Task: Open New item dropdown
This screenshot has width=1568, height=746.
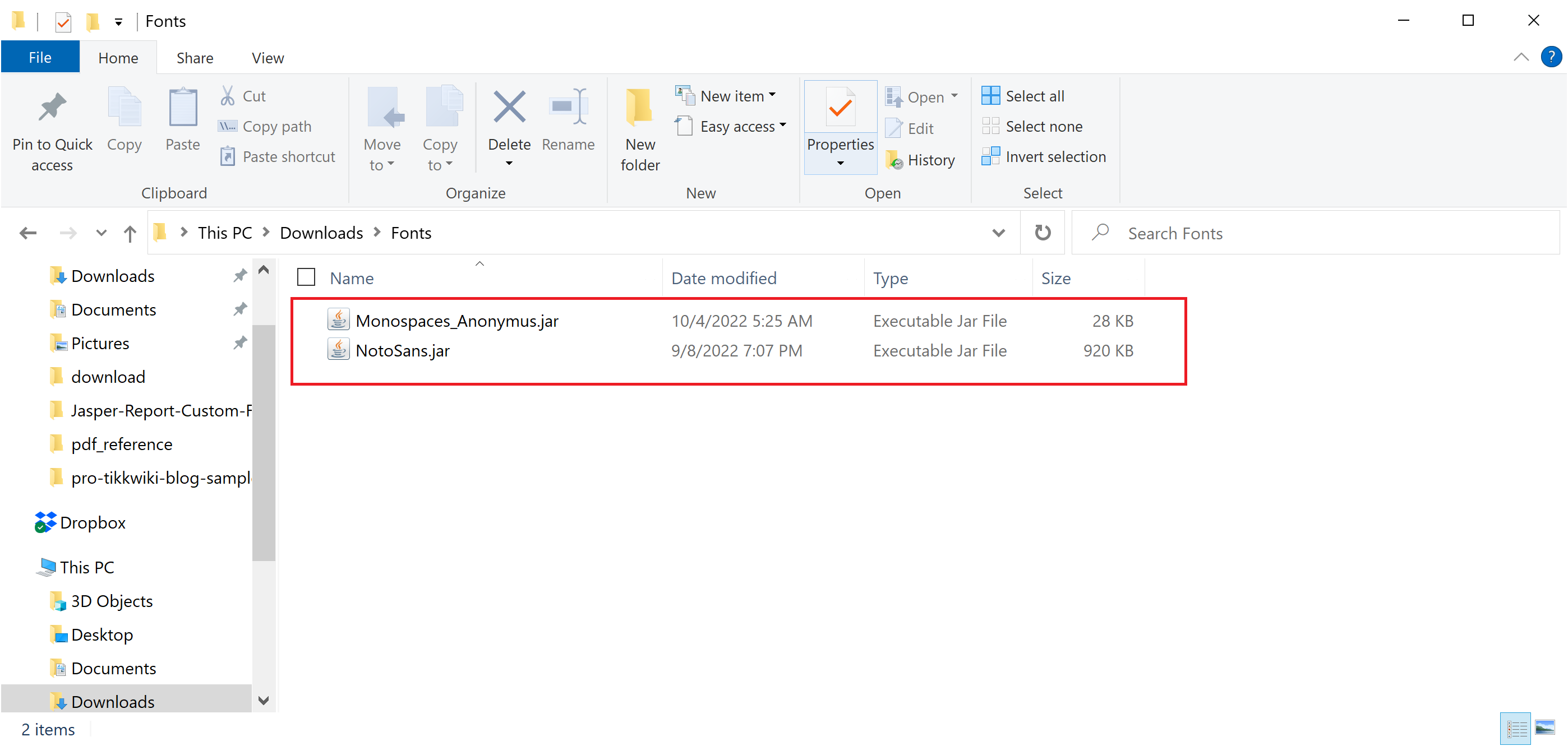Action: pyautogui.click(x=726, y=96)
